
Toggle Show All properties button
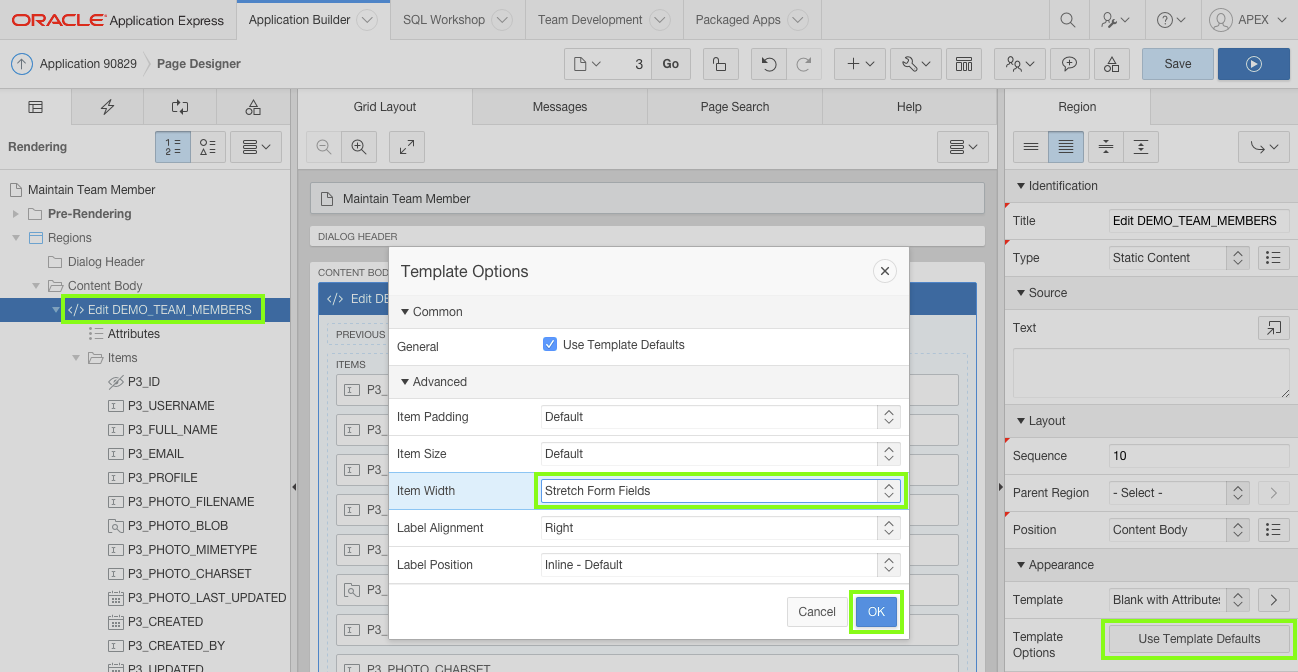(x=1066, y=147)
